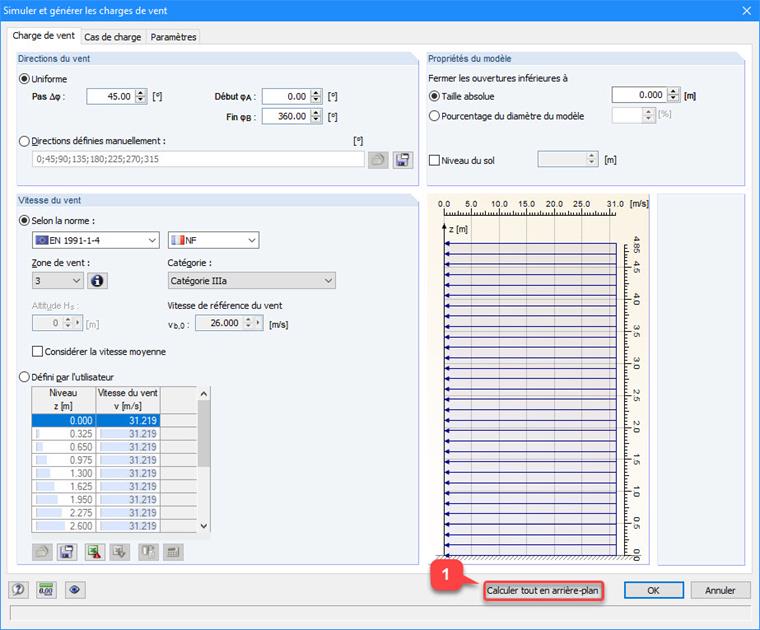Click the table scrollbar up arrow
760x630 pixels.
[x=204, y=394]
